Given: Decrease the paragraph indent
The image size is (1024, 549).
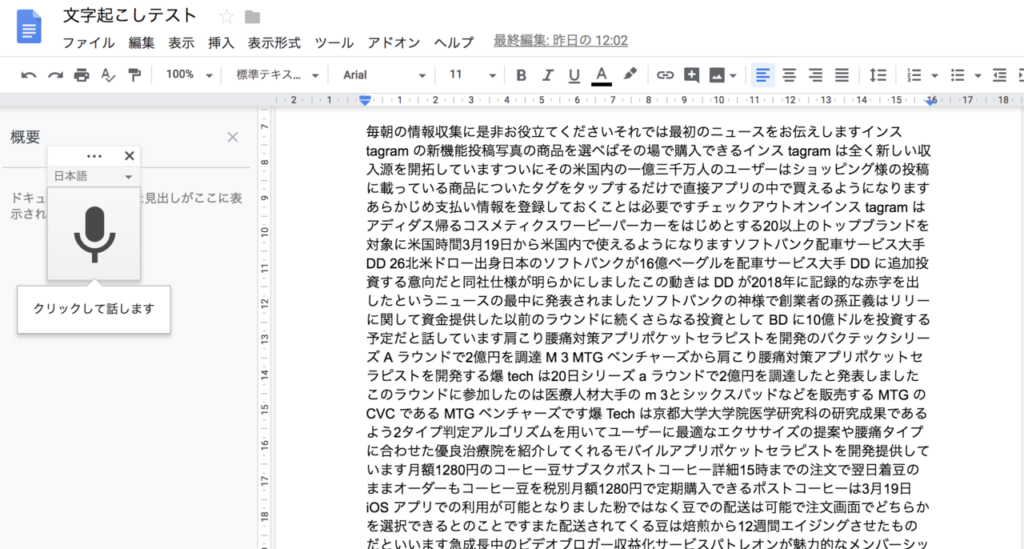Looking at the screenshot, I should [999, 75].
